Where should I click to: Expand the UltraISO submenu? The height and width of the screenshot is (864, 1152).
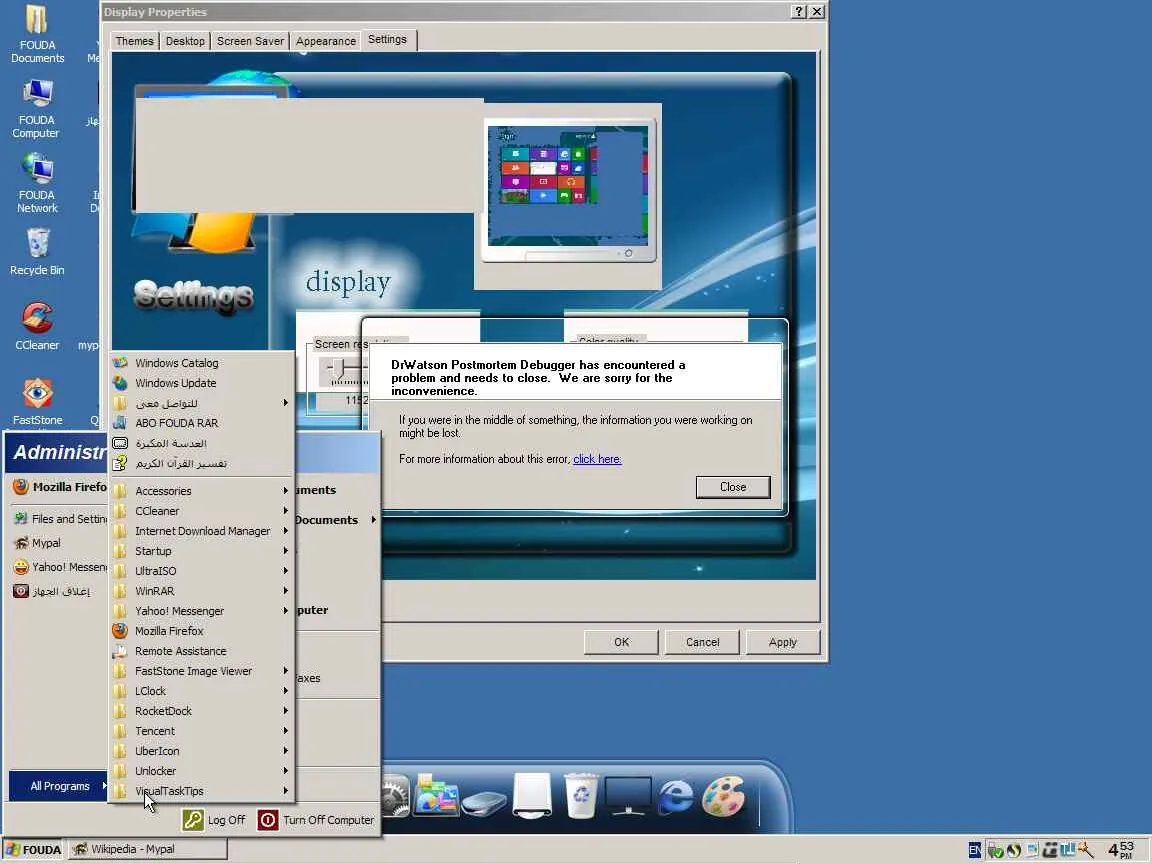coord(202,571)
